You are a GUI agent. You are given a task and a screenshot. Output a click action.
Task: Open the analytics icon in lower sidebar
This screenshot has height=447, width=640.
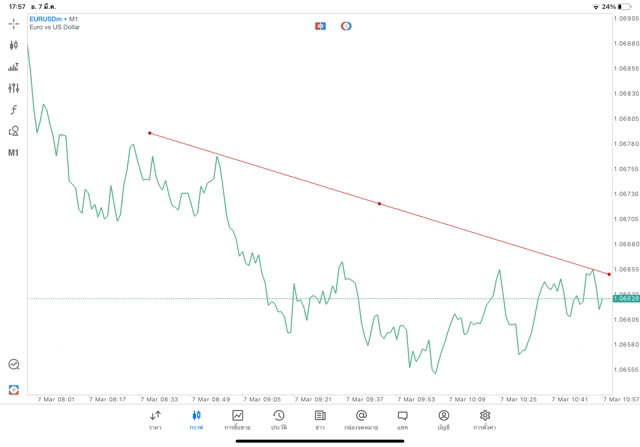(x=14, y=365)
